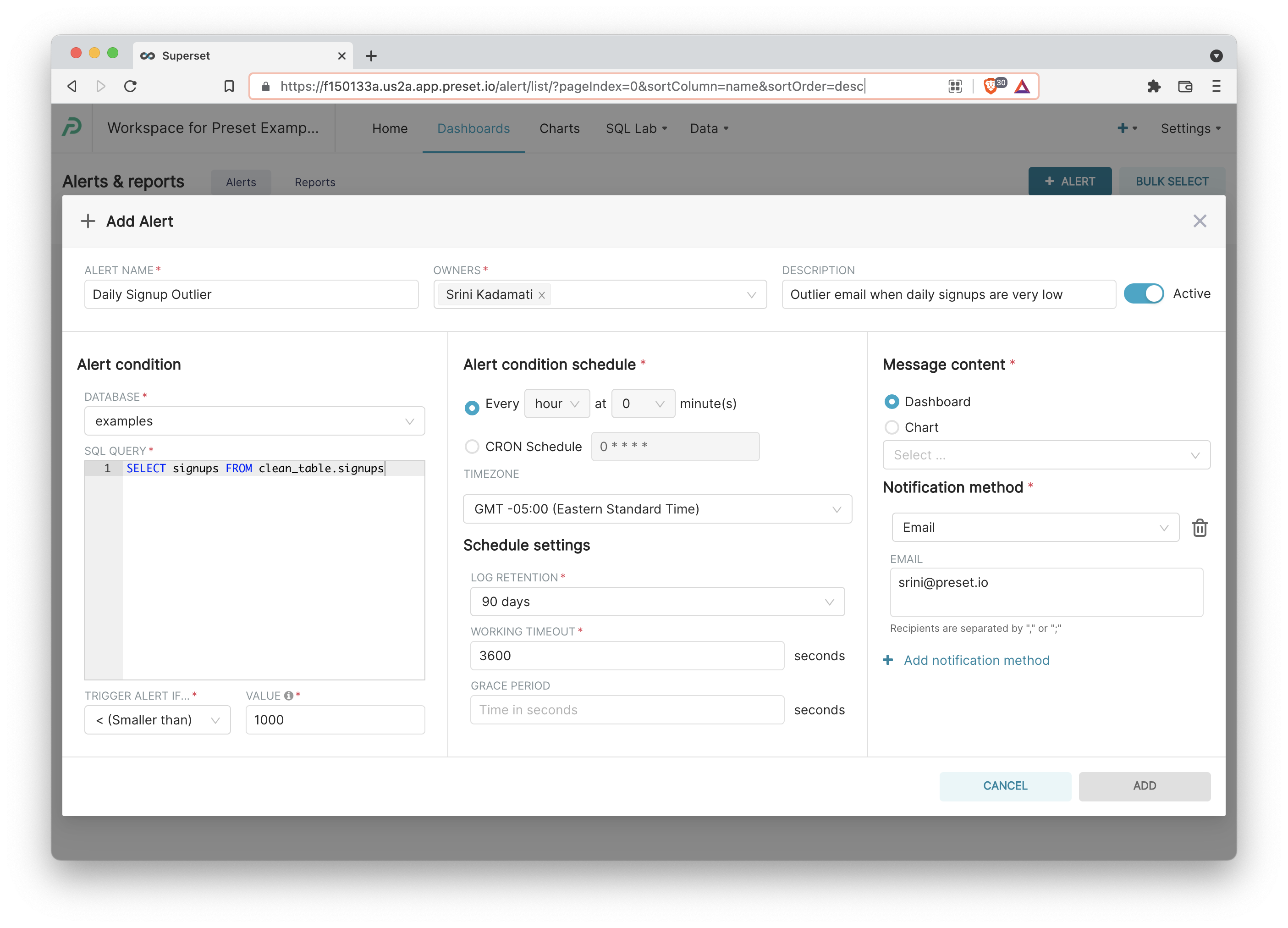Viewport: 1288px width, 928px height.
Task: Select the CRON Schedule radio option
Action: [472, 447]
